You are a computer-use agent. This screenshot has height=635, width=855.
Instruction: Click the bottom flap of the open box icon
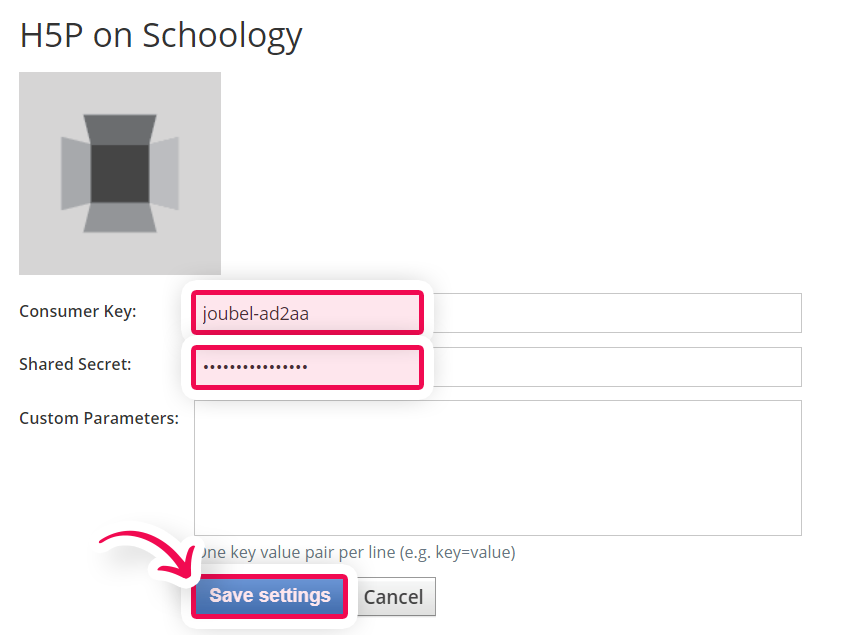(x=120, y=217)
